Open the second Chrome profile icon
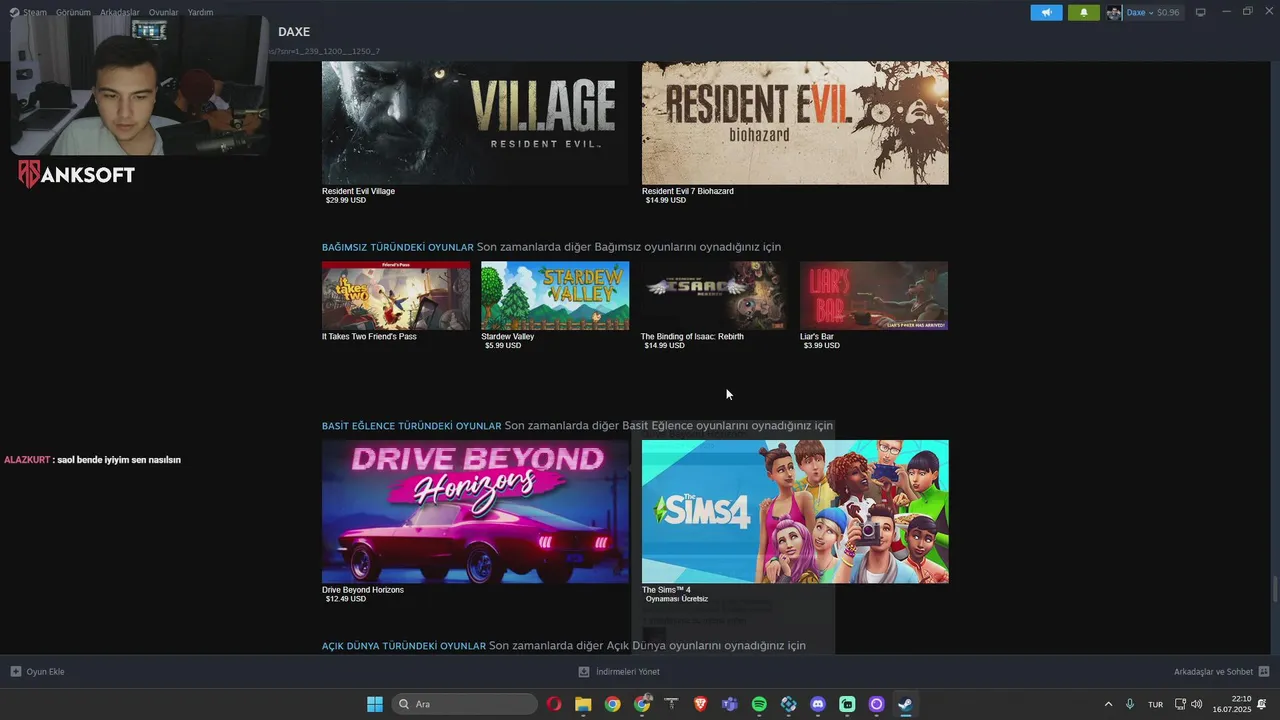The width and height of the screenshot is (1280, 720). click(x=642, y=704)
